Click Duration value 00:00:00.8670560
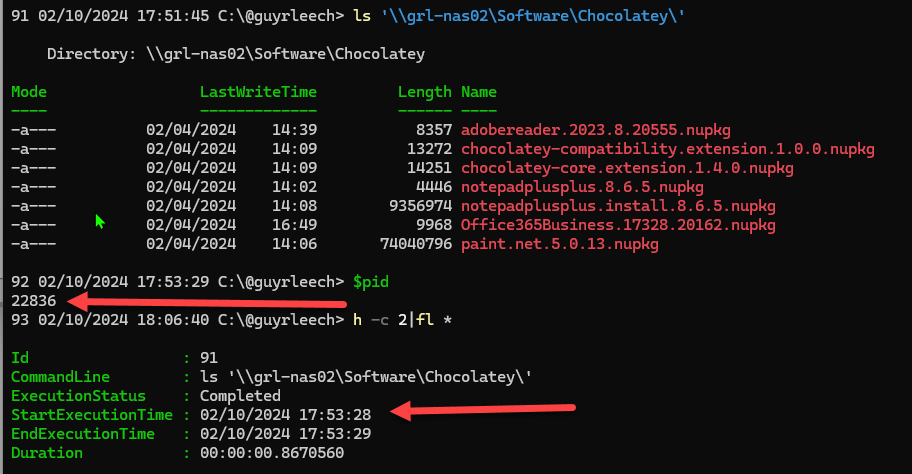The height and width of the screenshot is (474, 912). pos(272,453)
